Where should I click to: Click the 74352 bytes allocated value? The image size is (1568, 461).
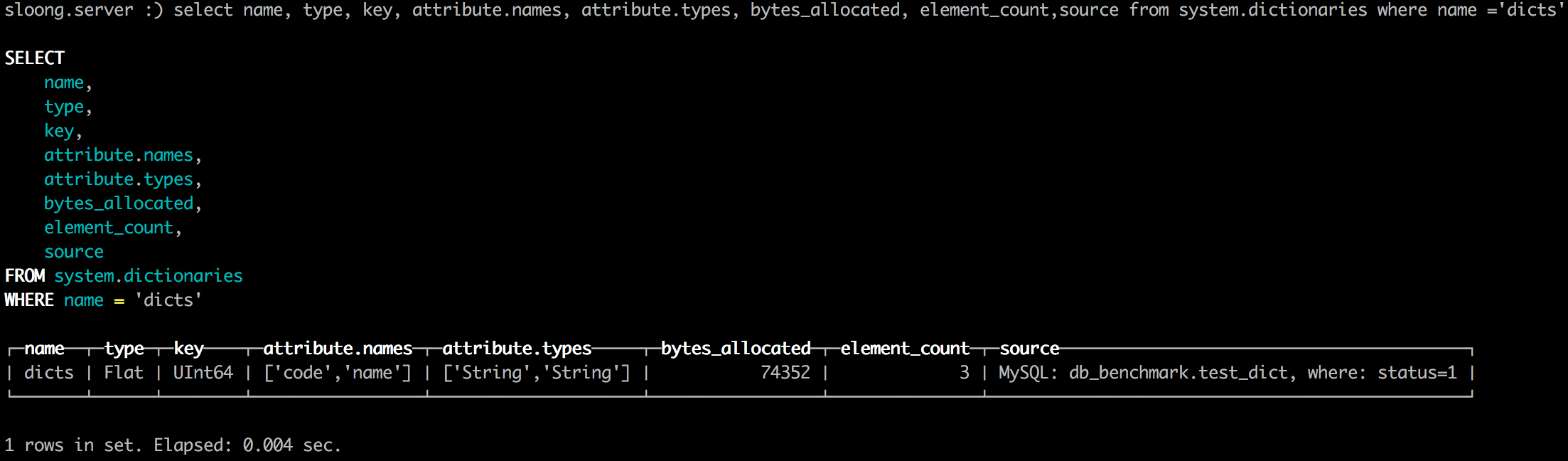coord(785,373)
